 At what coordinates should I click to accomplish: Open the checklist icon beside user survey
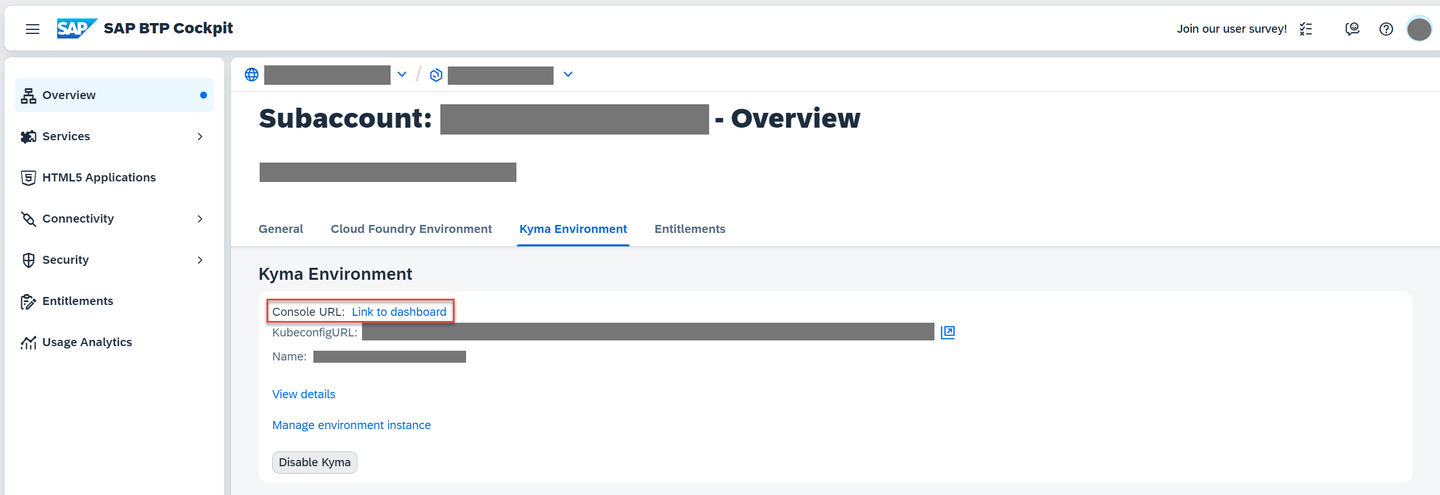[1306, 29]
